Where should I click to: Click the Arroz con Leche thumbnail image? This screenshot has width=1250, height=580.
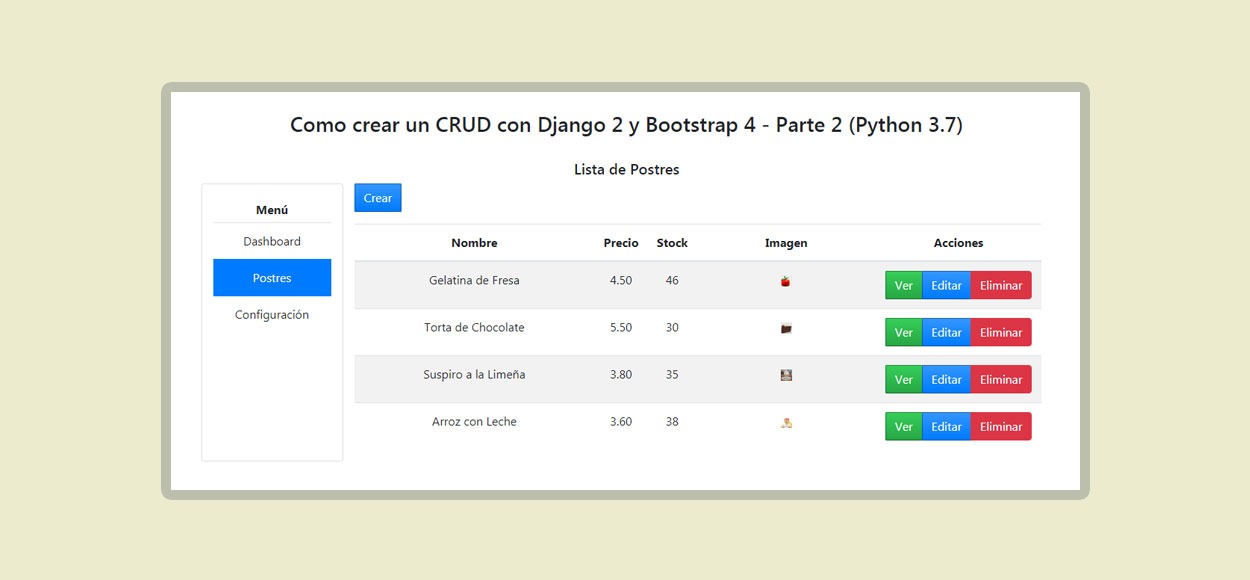point(786,423)
